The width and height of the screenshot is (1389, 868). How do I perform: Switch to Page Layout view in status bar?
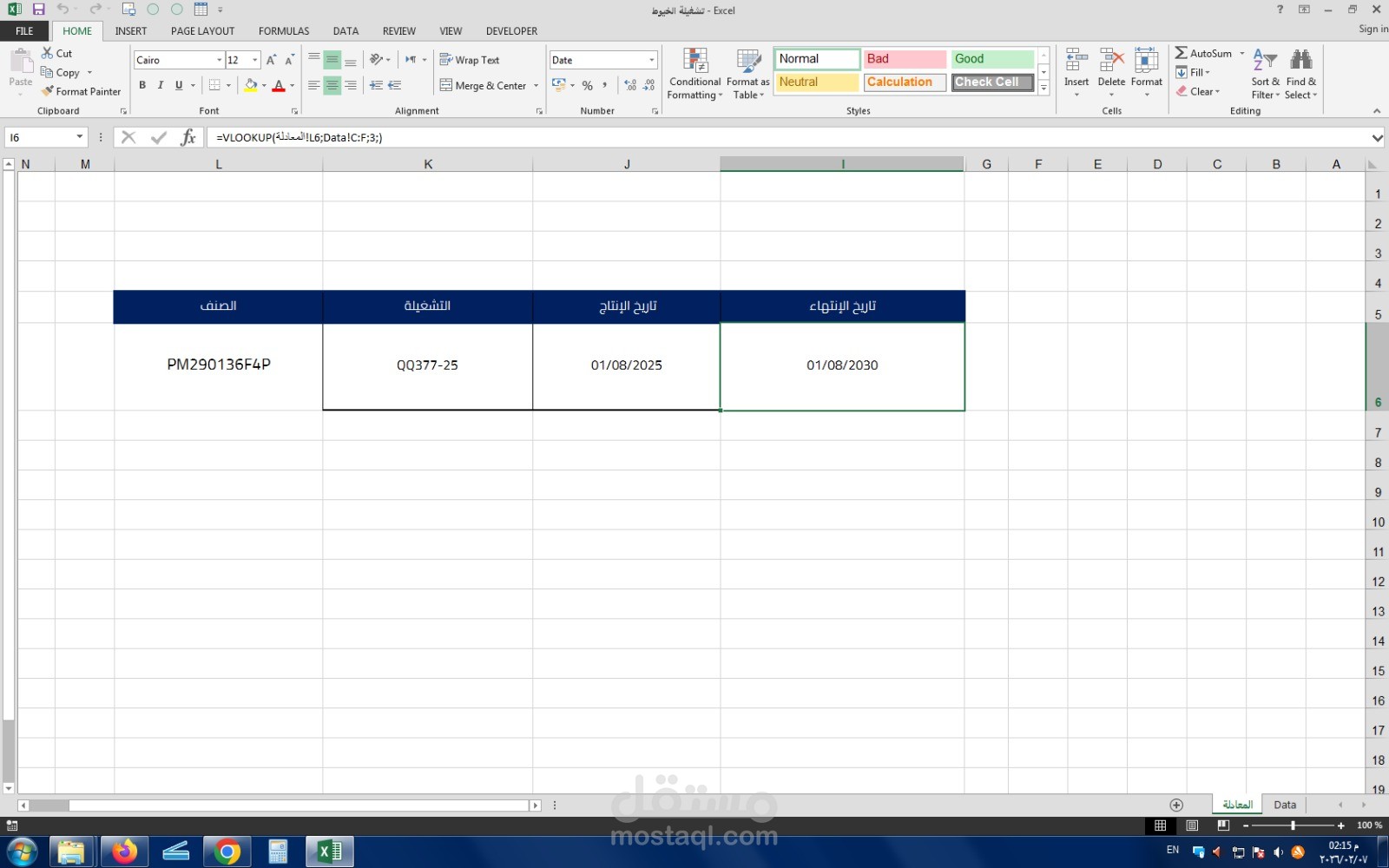tap(1192, 825)
